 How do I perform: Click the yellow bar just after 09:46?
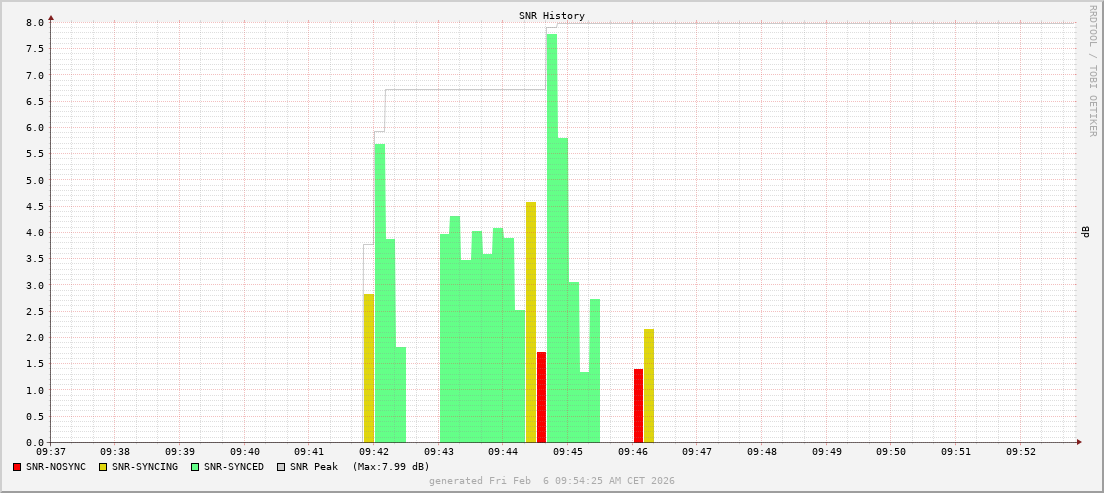[x=649, y=385]
